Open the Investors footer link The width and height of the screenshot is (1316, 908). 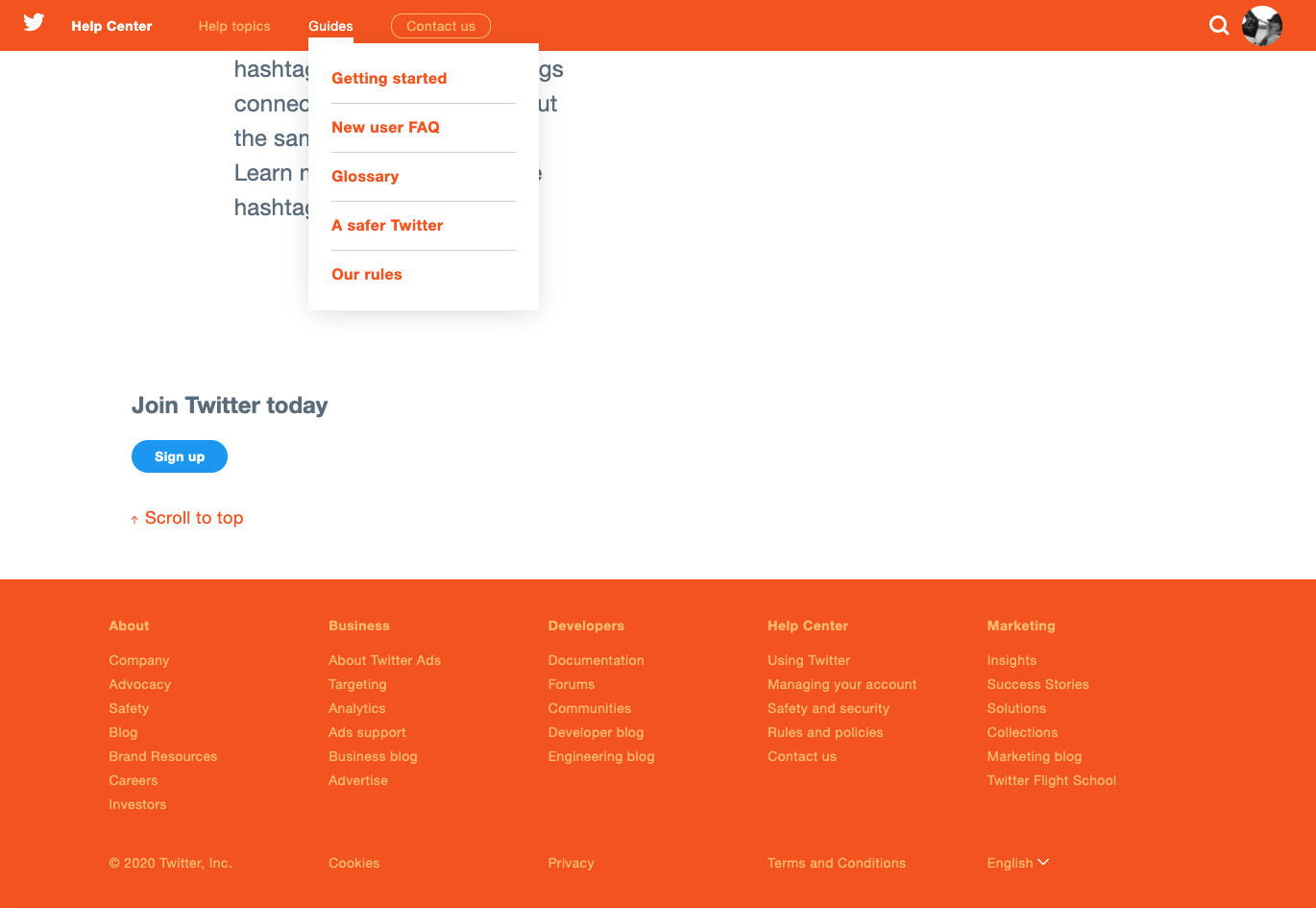click(x=137, y=804)
